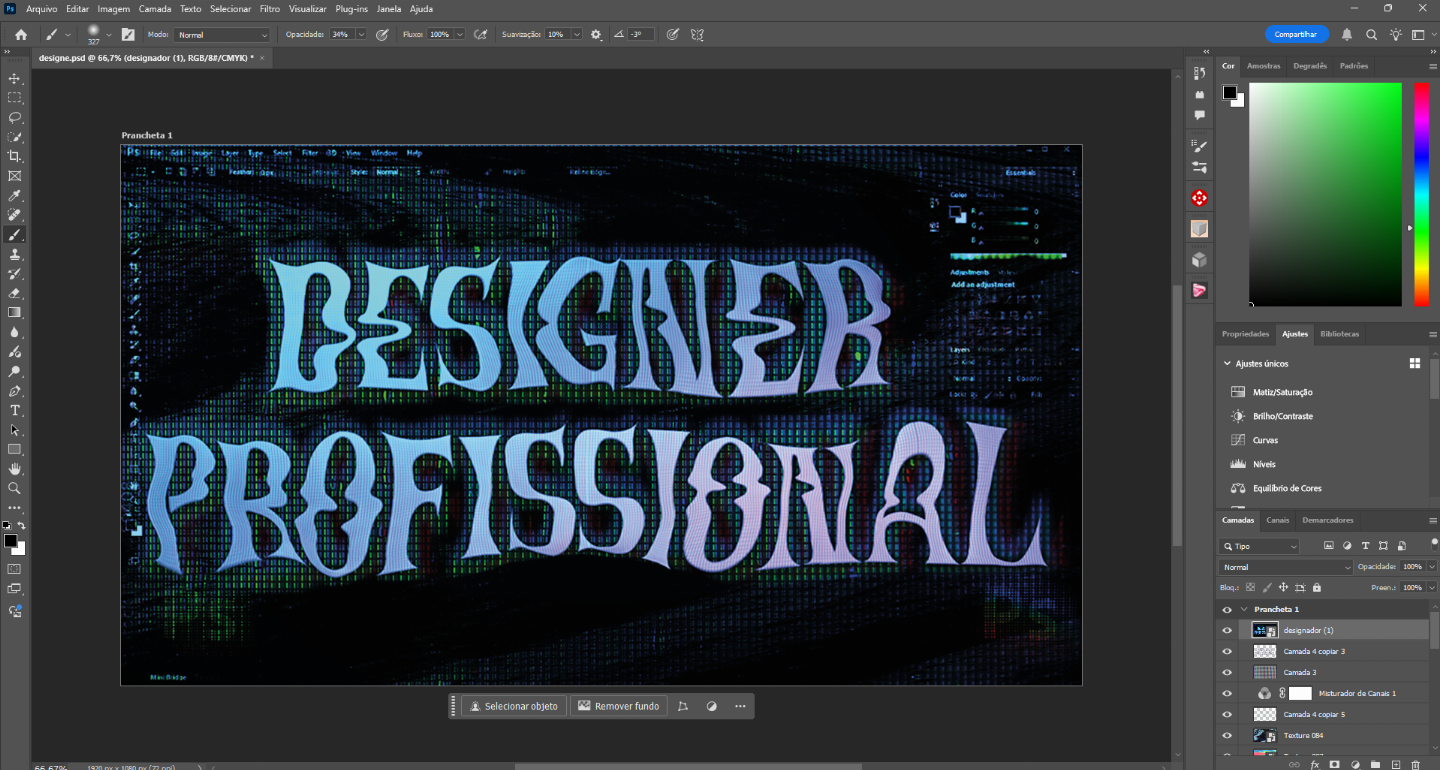Open the Filtro menu

click(269, 8)
